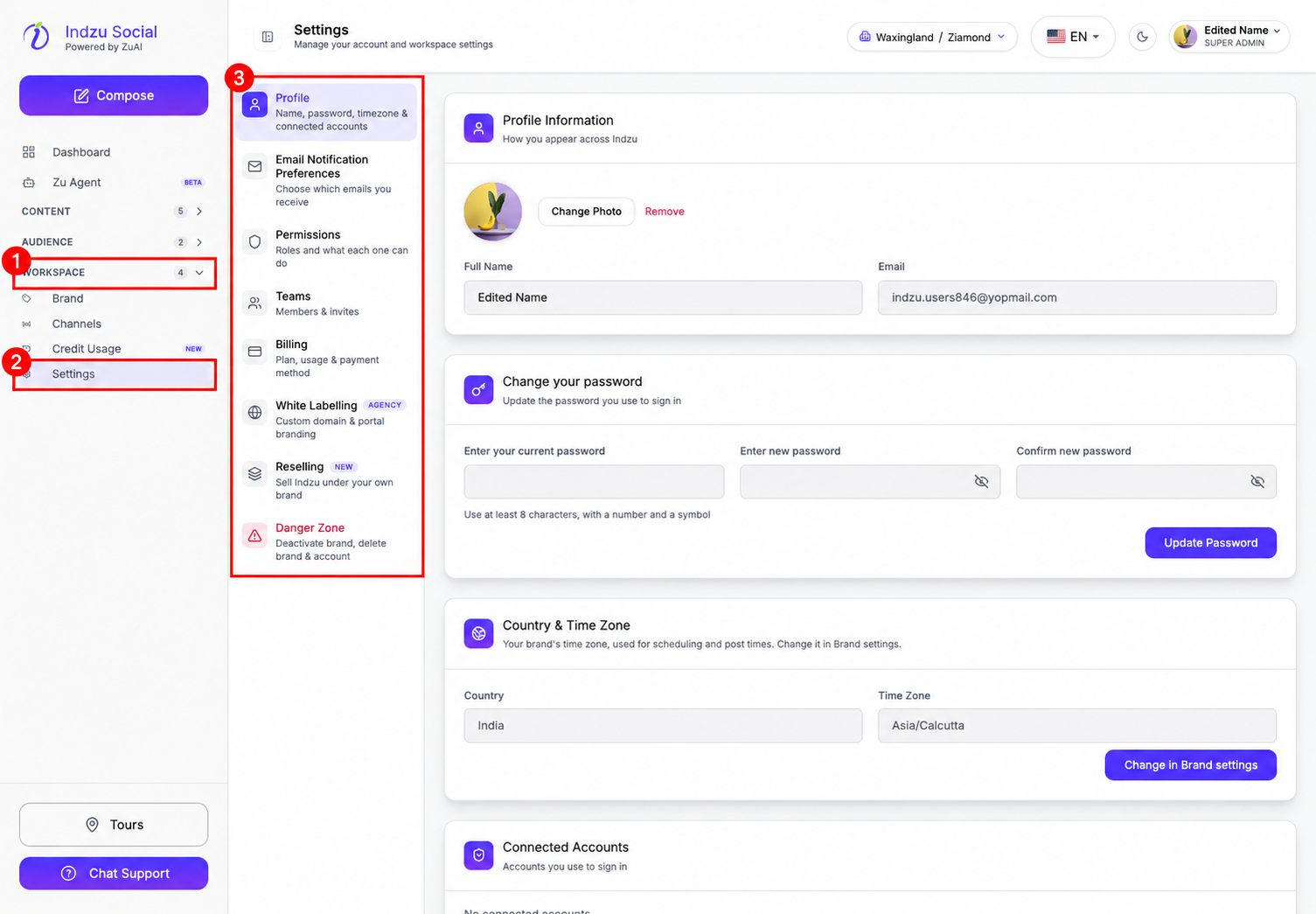Toggle the sidebar collapse icon beside Settings title

[268, 37]
